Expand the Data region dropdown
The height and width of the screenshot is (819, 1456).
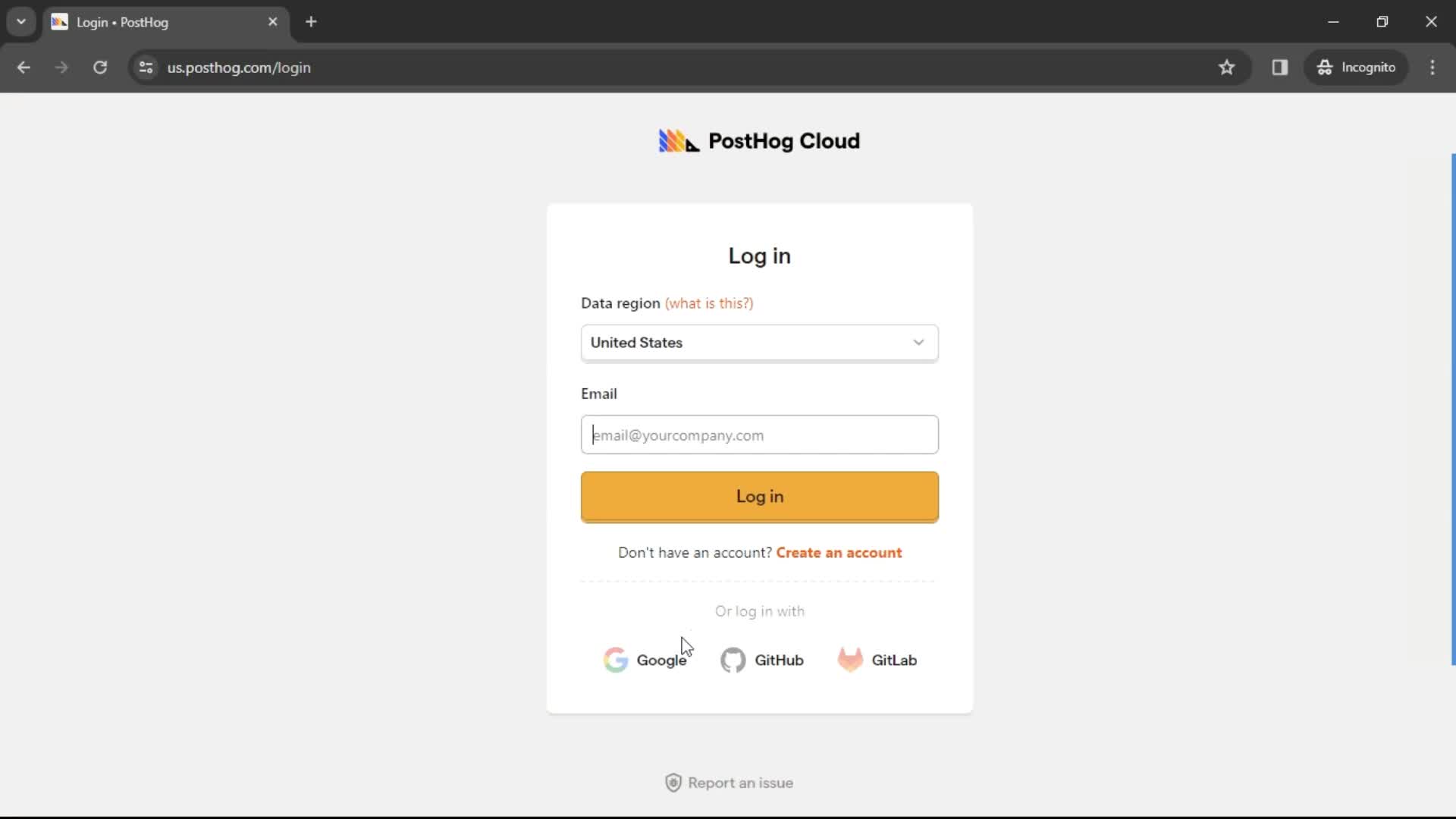pos(759,343)
